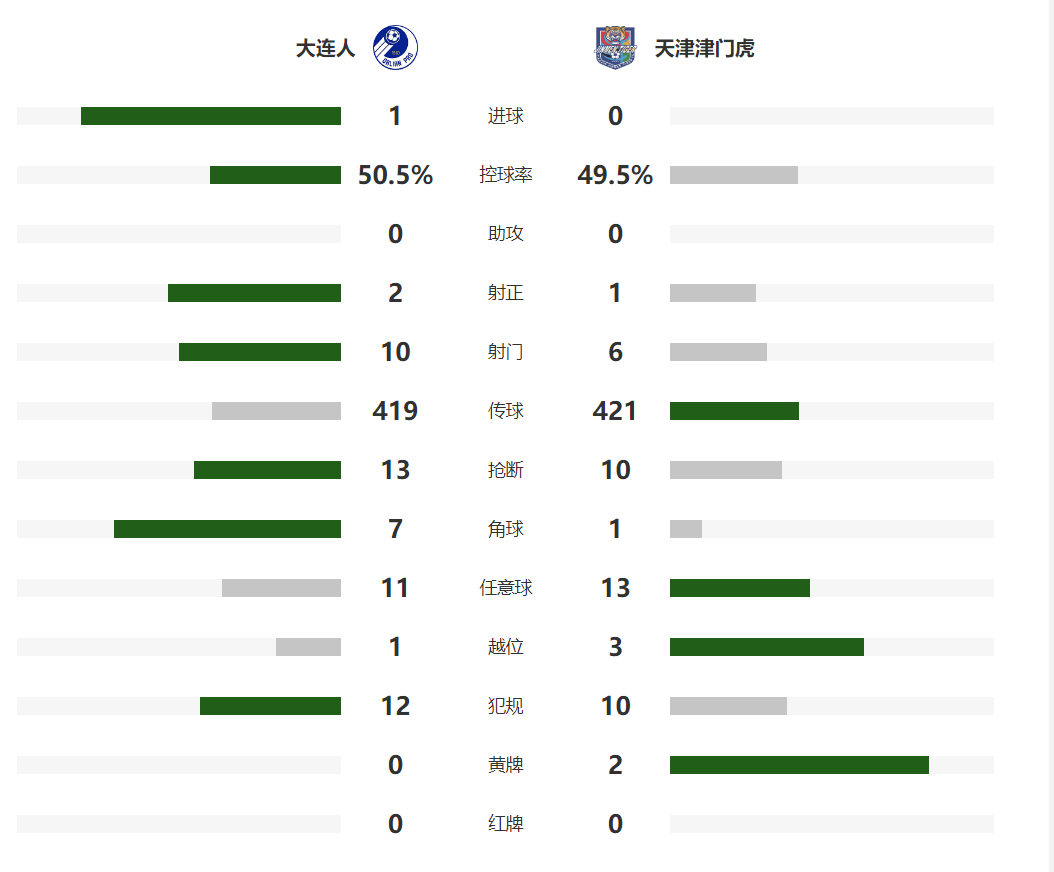Click the 天津津门虎 free kick bar

point(740,588)
